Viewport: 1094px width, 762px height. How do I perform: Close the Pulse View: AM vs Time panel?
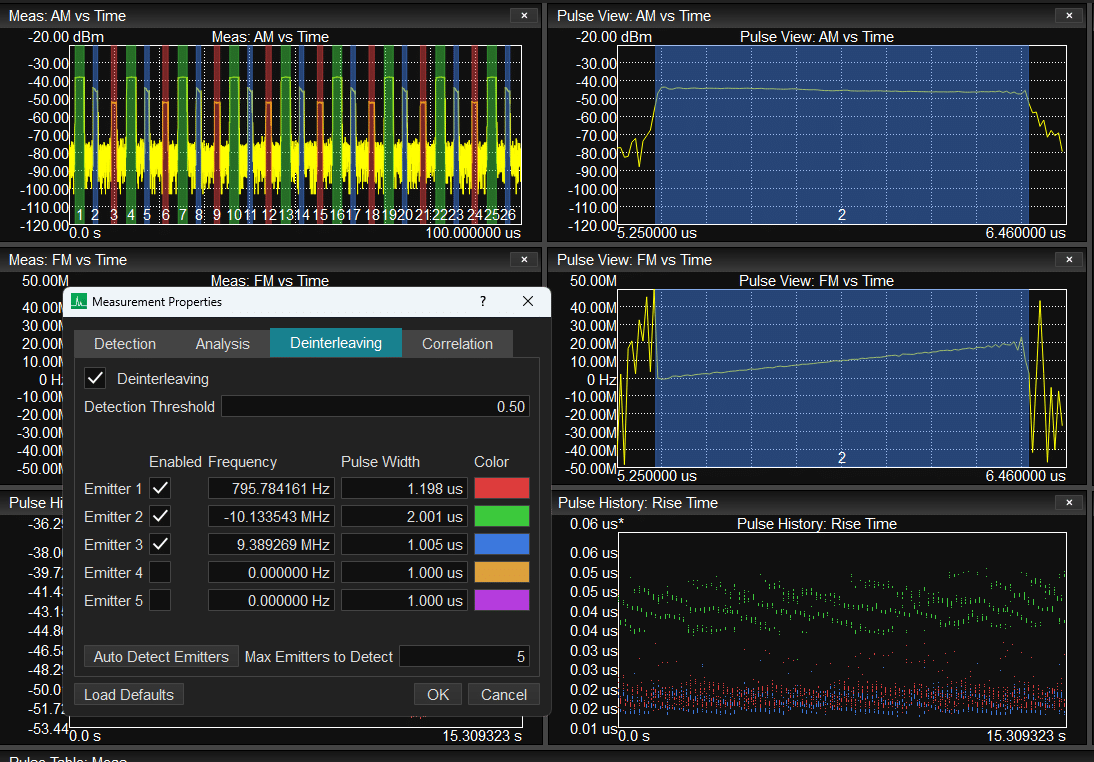(1068, 15)
